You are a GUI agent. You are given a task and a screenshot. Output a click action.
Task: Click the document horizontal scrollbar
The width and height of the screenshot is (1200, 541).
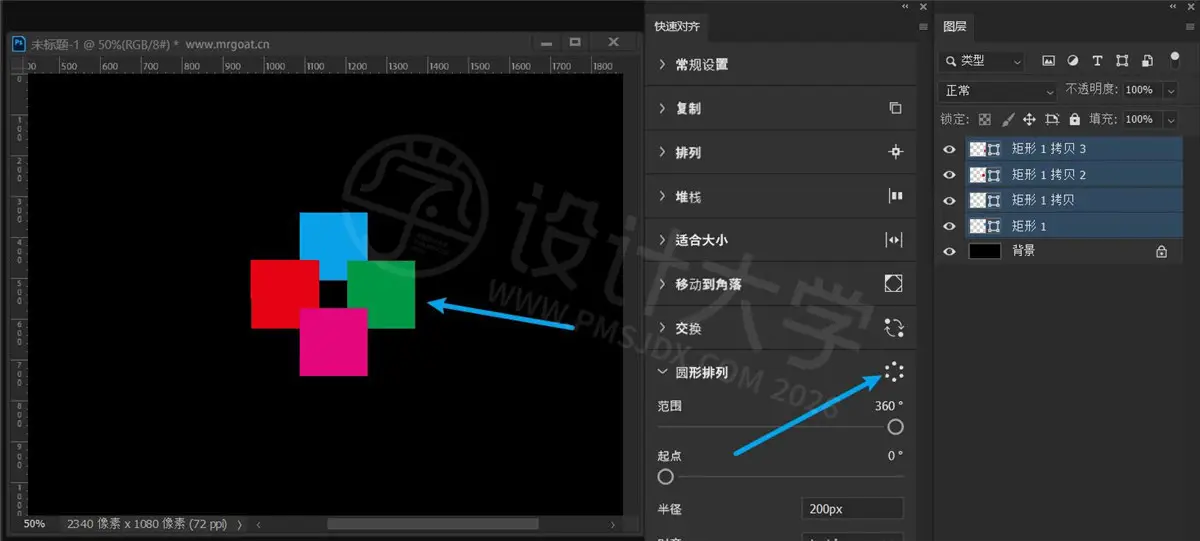(432, 524)
